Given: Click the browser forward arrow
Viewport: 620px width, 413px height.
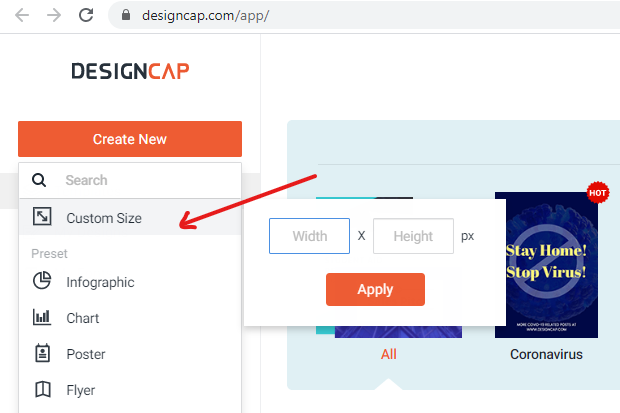Looking at the screenshot, I should 54,16.
